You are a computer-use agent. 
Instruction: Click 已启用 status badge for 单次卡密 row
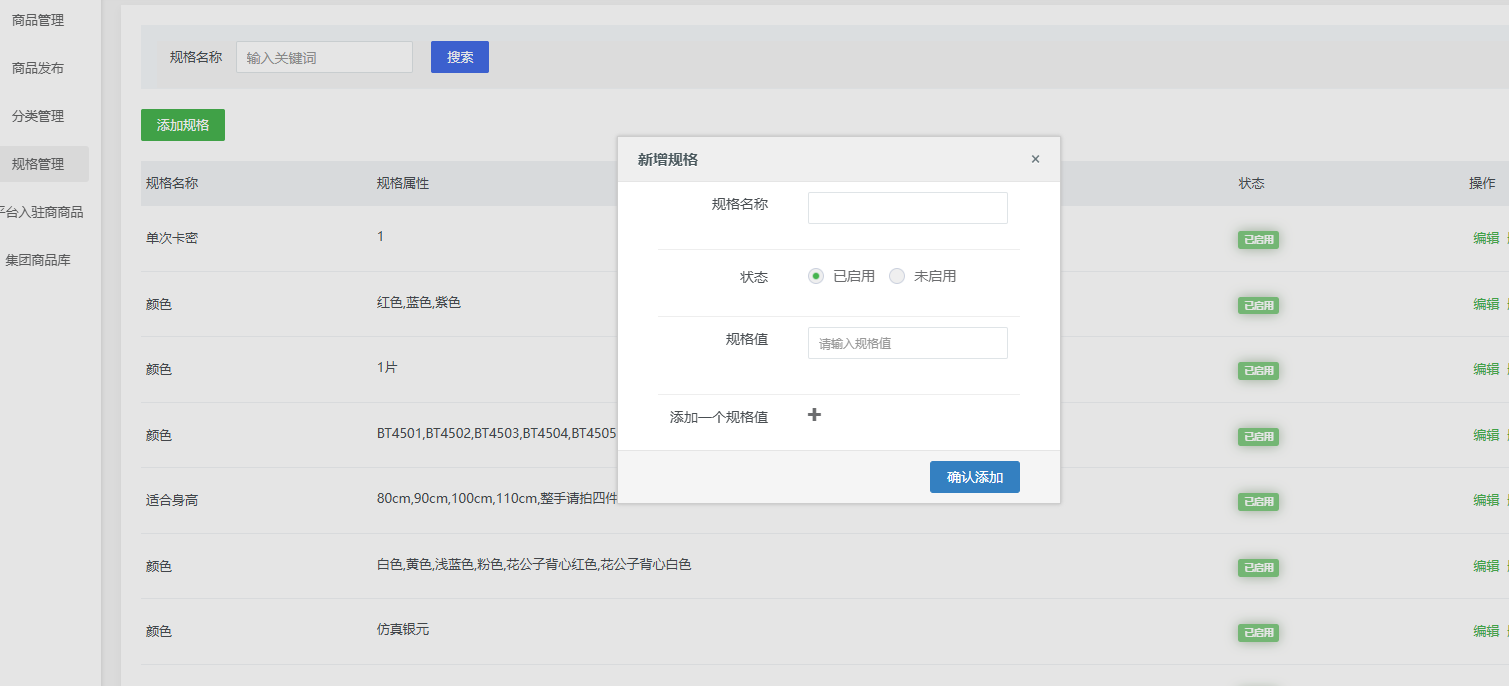point(1258,240)
